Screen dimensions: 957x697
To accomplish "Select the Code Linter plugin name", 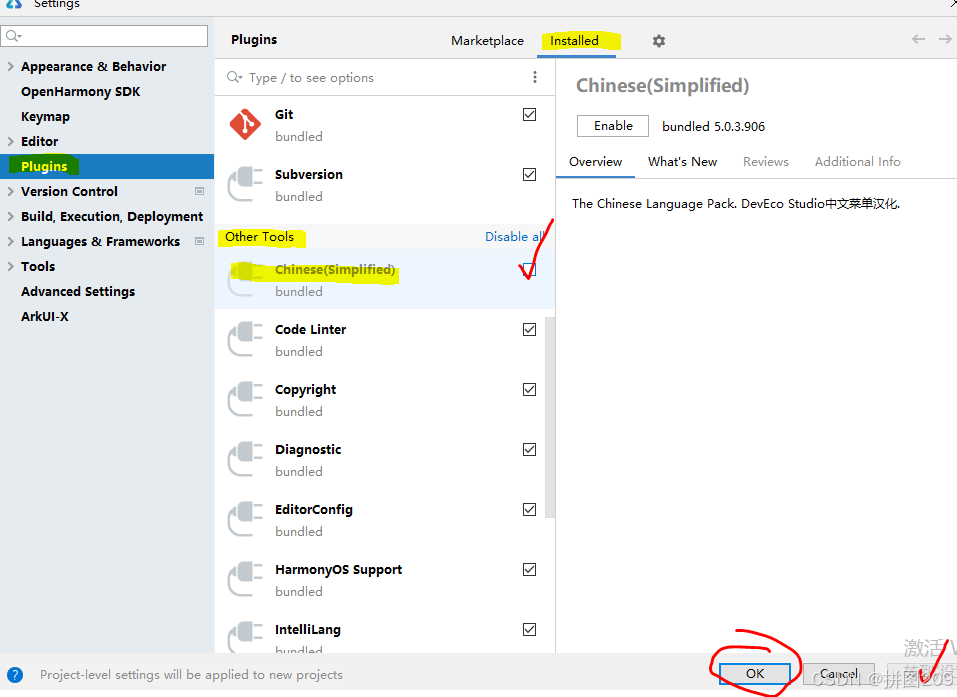I will (310, 330).
